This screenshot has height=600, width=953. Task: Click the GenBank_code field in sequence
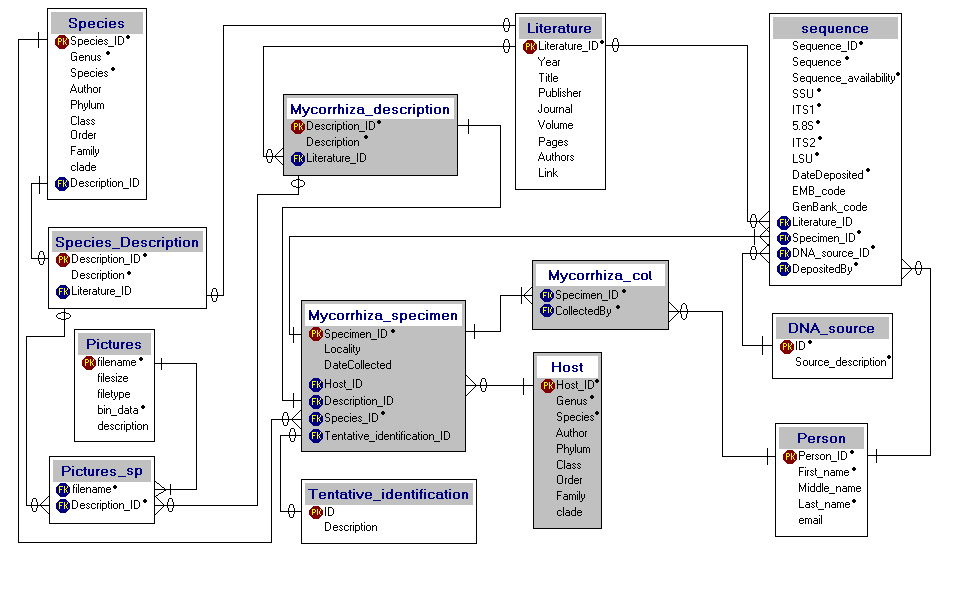830,207
